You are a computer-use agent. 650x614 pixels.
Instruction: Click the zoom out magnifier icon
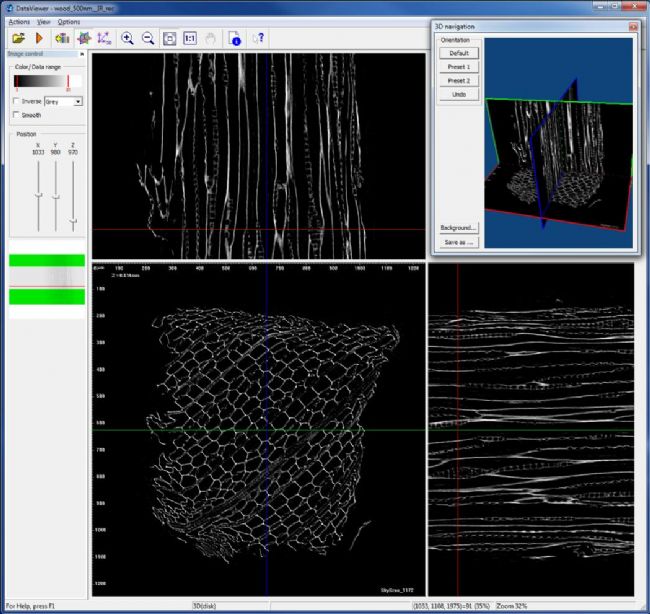coord(148,38)
